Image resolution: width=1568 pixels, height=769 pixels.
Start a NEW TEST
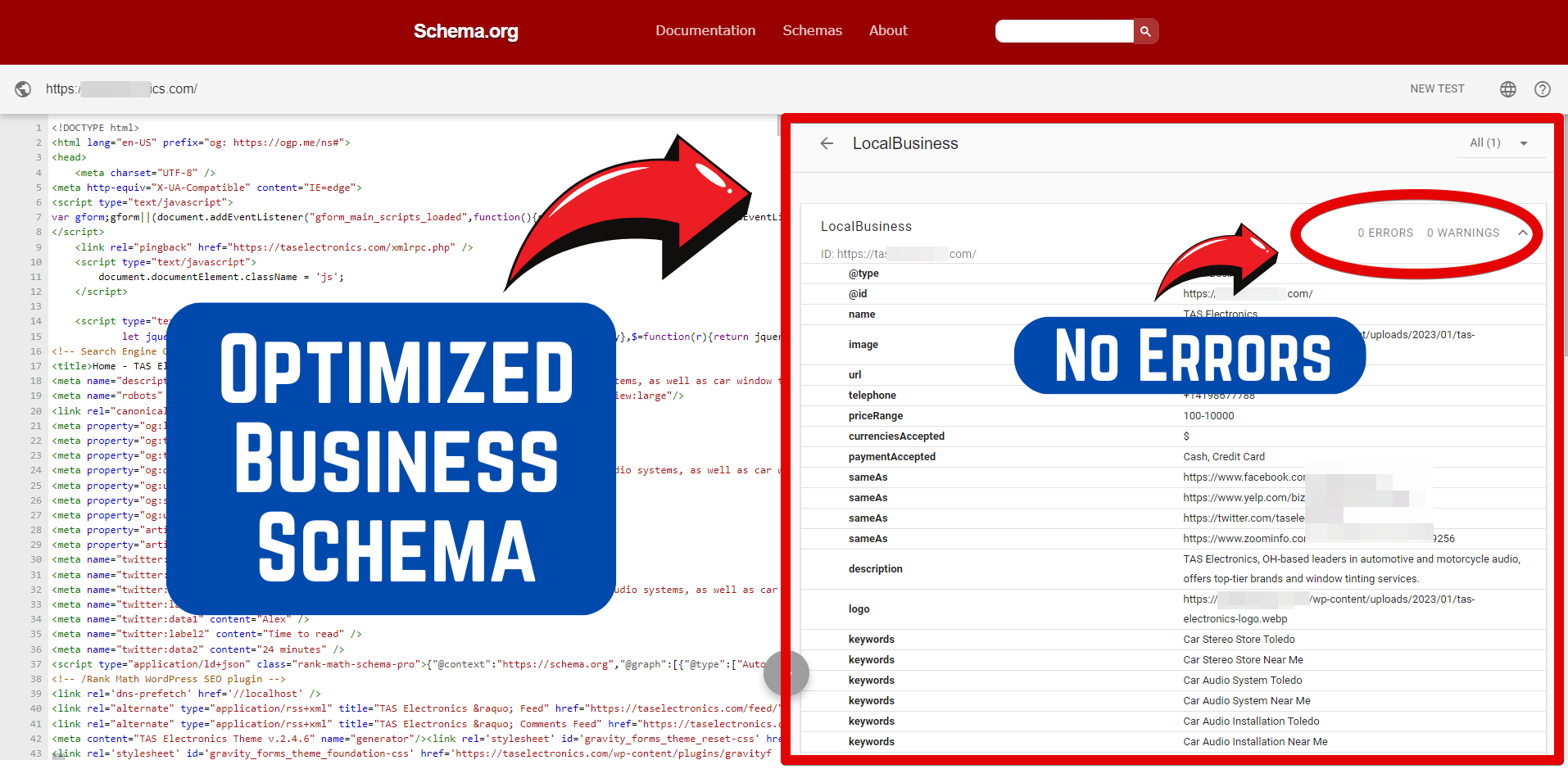(1437, 88)
